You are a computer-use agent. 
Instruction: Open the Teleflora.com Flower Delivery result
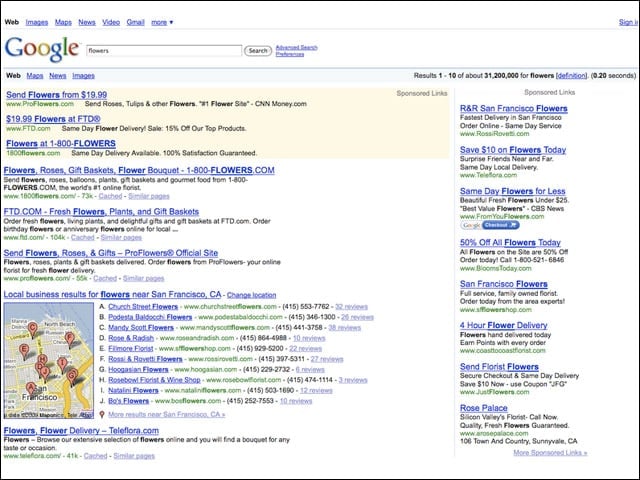[81, 431]
